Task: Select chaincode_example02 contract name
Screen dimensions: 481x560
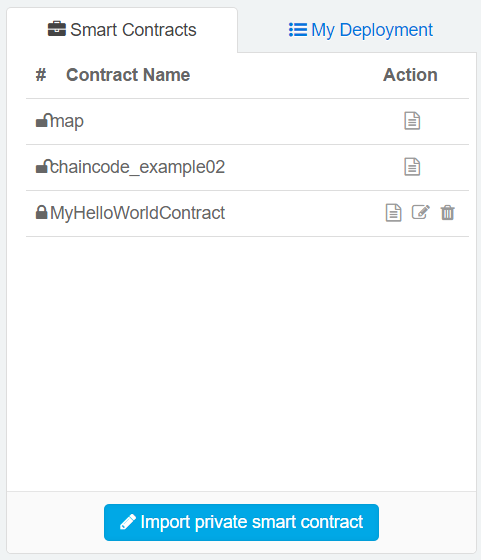Action: click(137, 167)
